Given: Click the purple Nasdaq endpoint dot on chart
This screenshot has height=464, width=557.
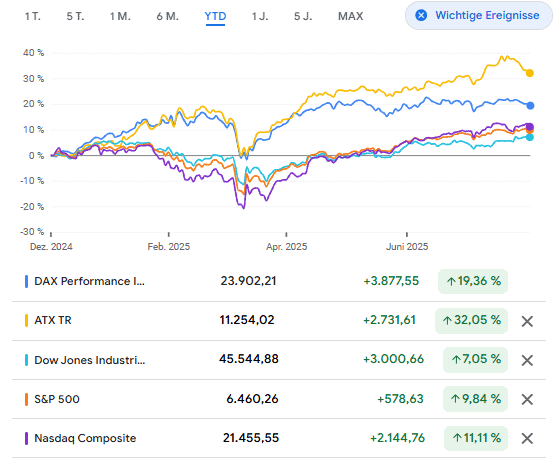Looking at the screenshot, I should [x=530, y=127].
